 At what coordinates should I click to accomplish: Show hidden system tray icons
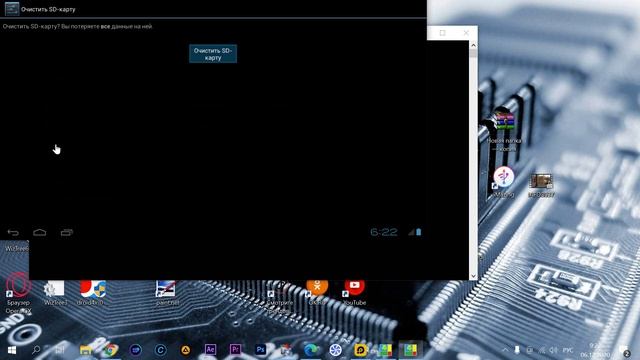[505, 350]
